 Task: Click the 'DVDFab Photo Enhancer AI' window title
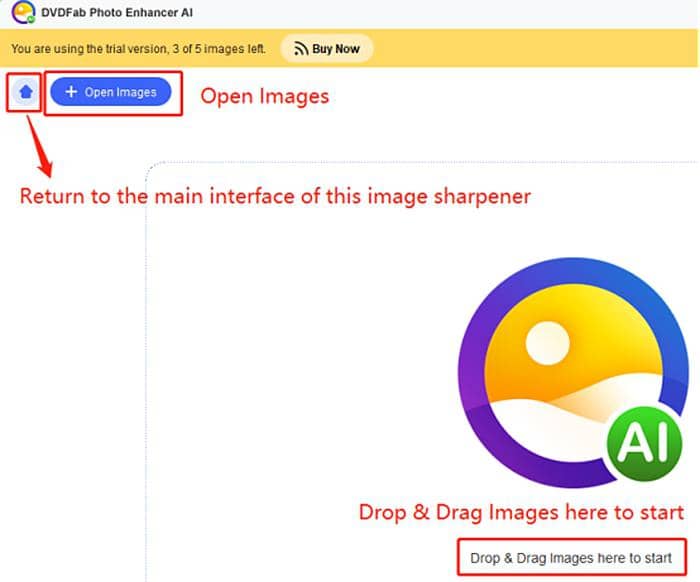(117, 12)
